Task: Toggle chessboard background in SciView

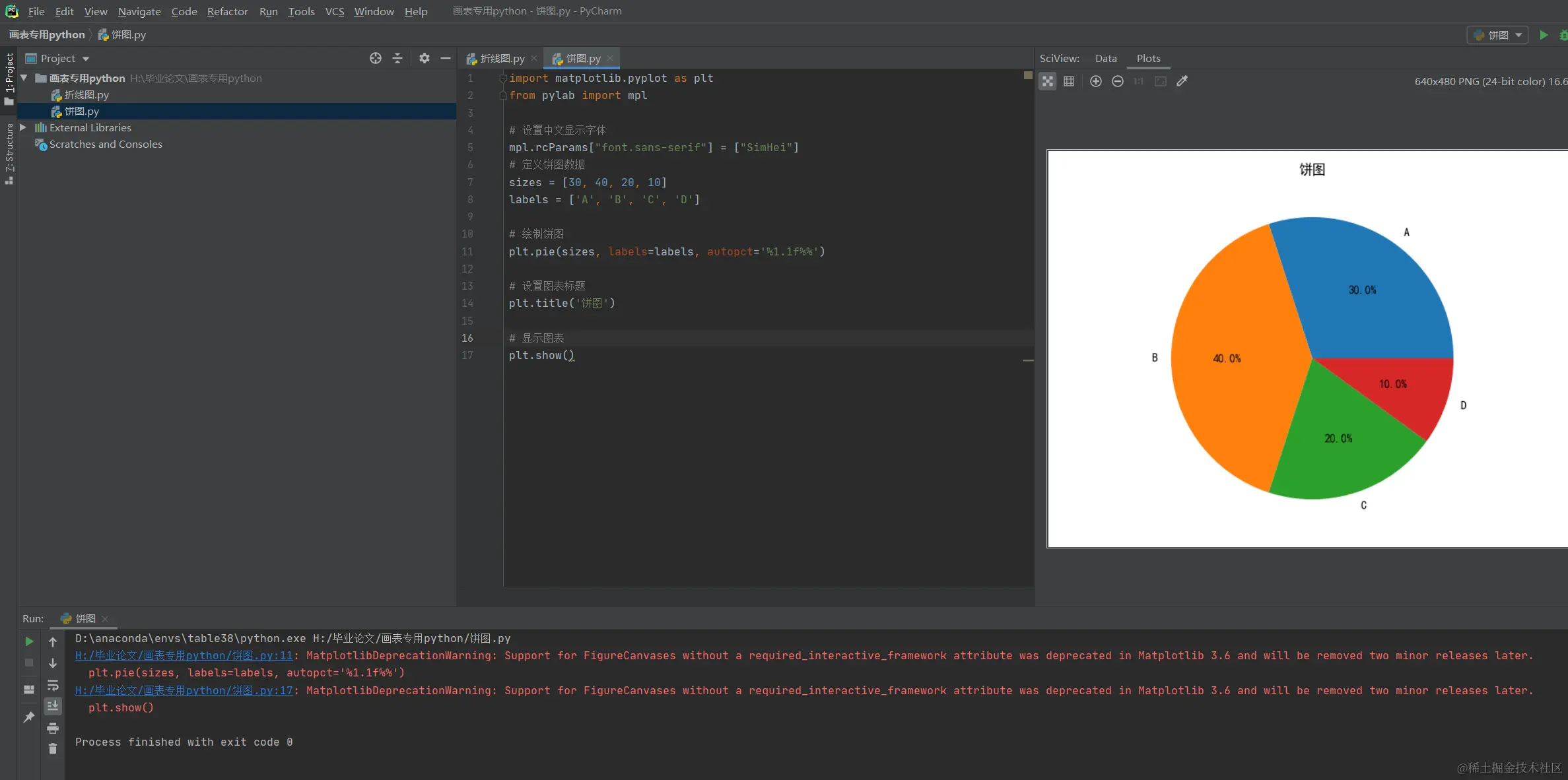Action: pos(1048,81)
